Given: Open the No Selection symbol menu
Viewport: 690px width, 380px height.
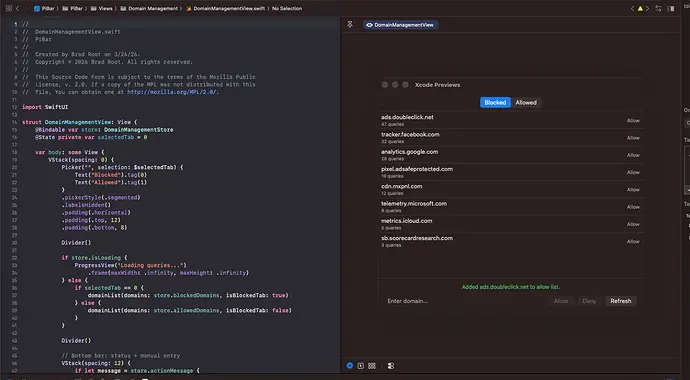Looking at the screenshot, I should 287,8.
